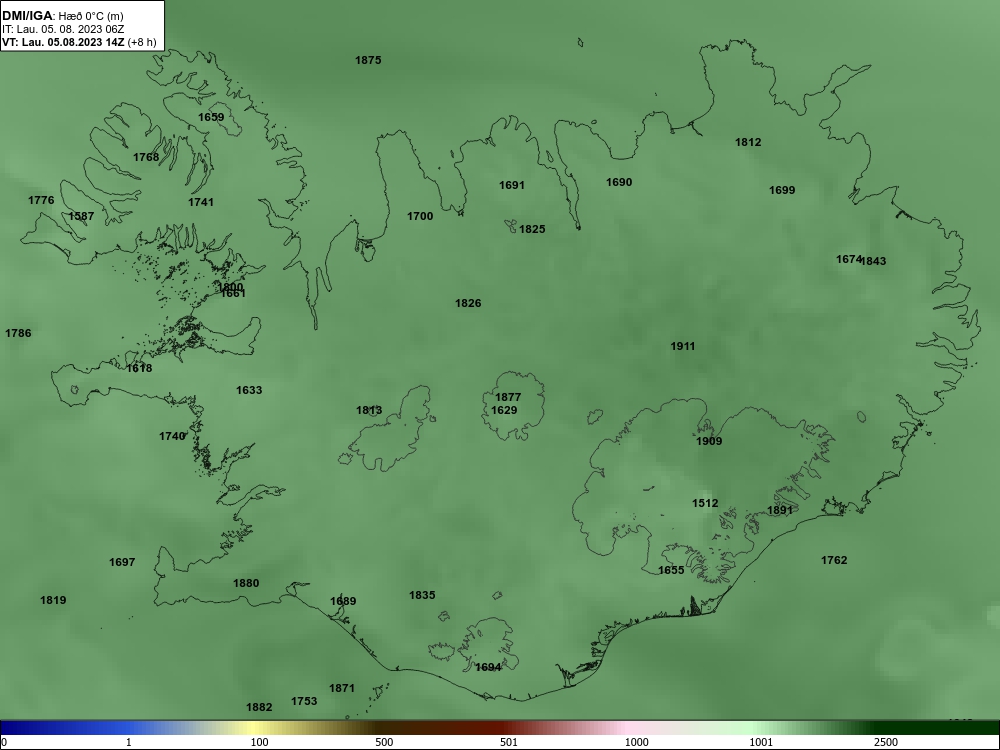Select the 1000 legend label
Image resolution: width=1000 pixels, height=750 pixels.
tap(636, 742)
